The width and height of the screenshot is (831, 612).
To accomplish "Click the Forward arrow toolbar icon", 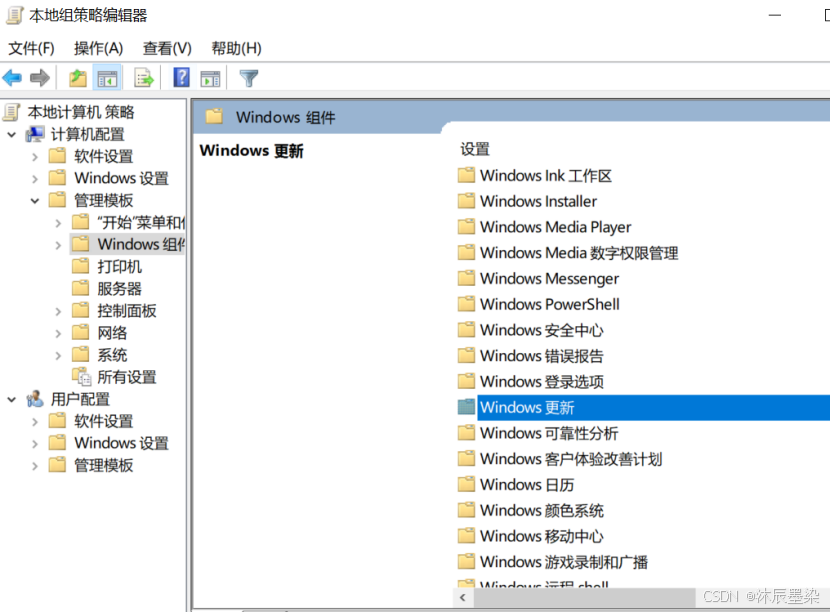I will (40, 78).
